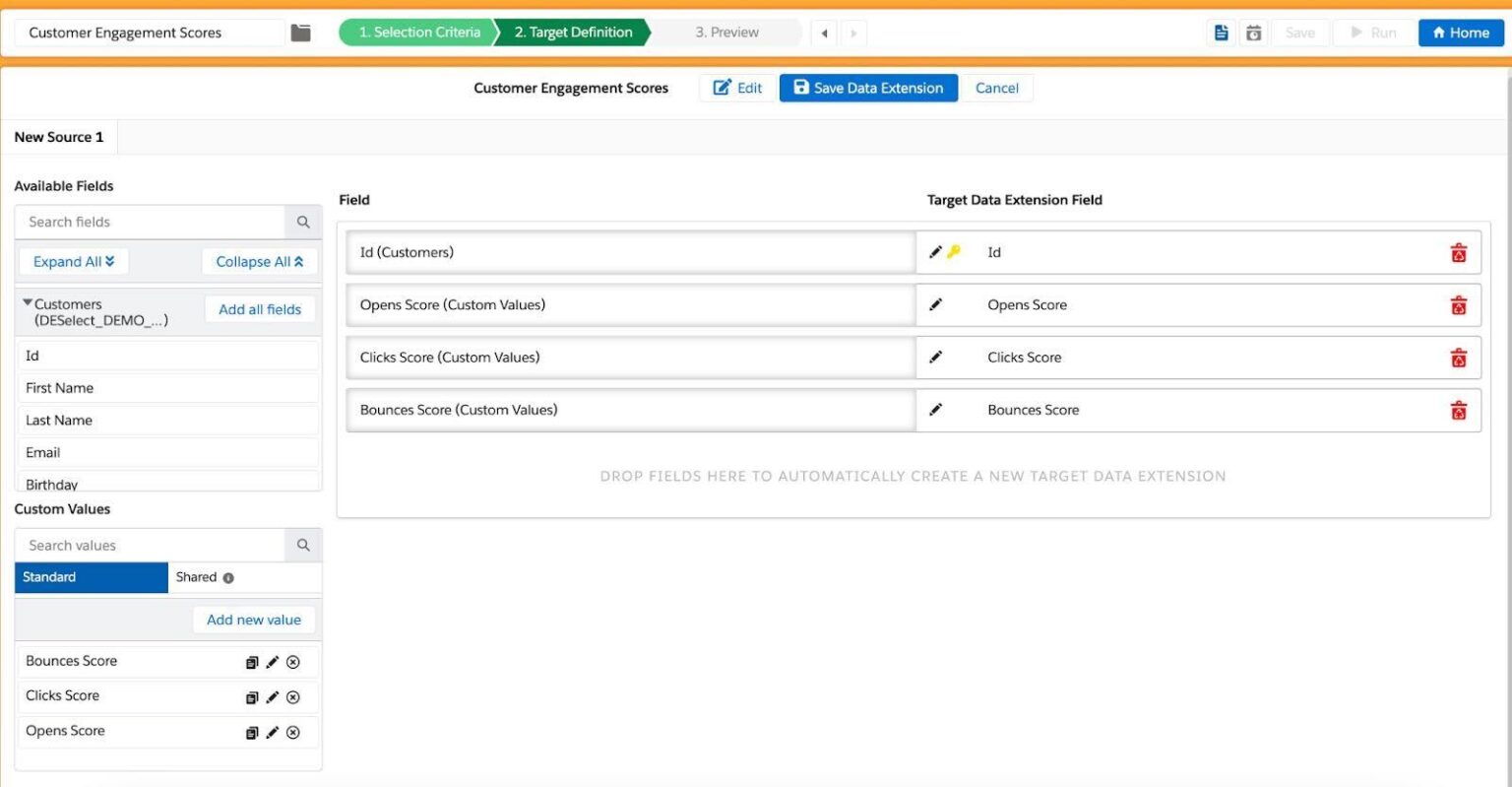Click the Save Data Extension button

(x=868, y=88)
